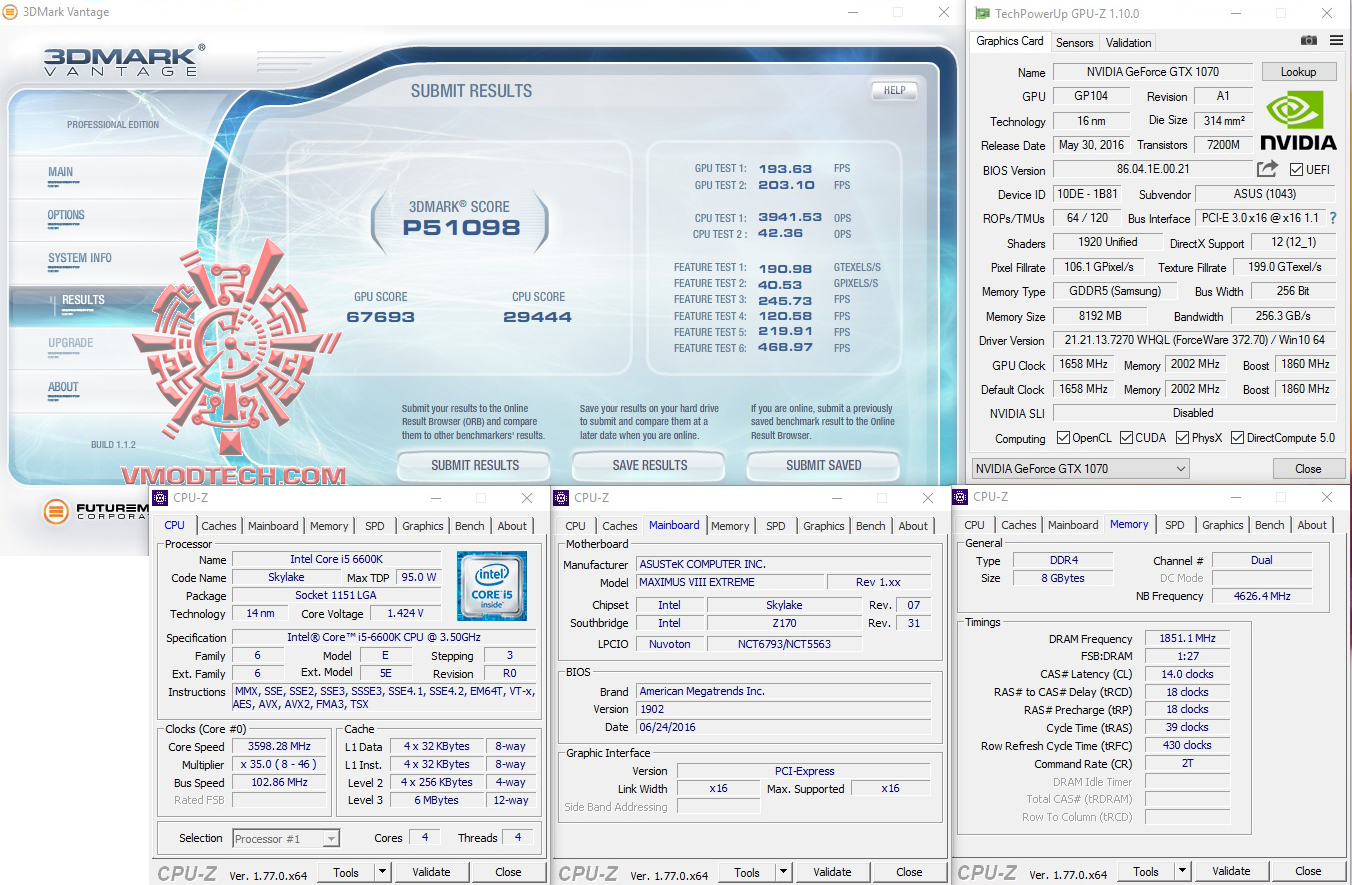This screenshot has width=1352, height=885.
Task: Click title bar icon of CPU-Z CPU window
Action: [x=160, y=498]
